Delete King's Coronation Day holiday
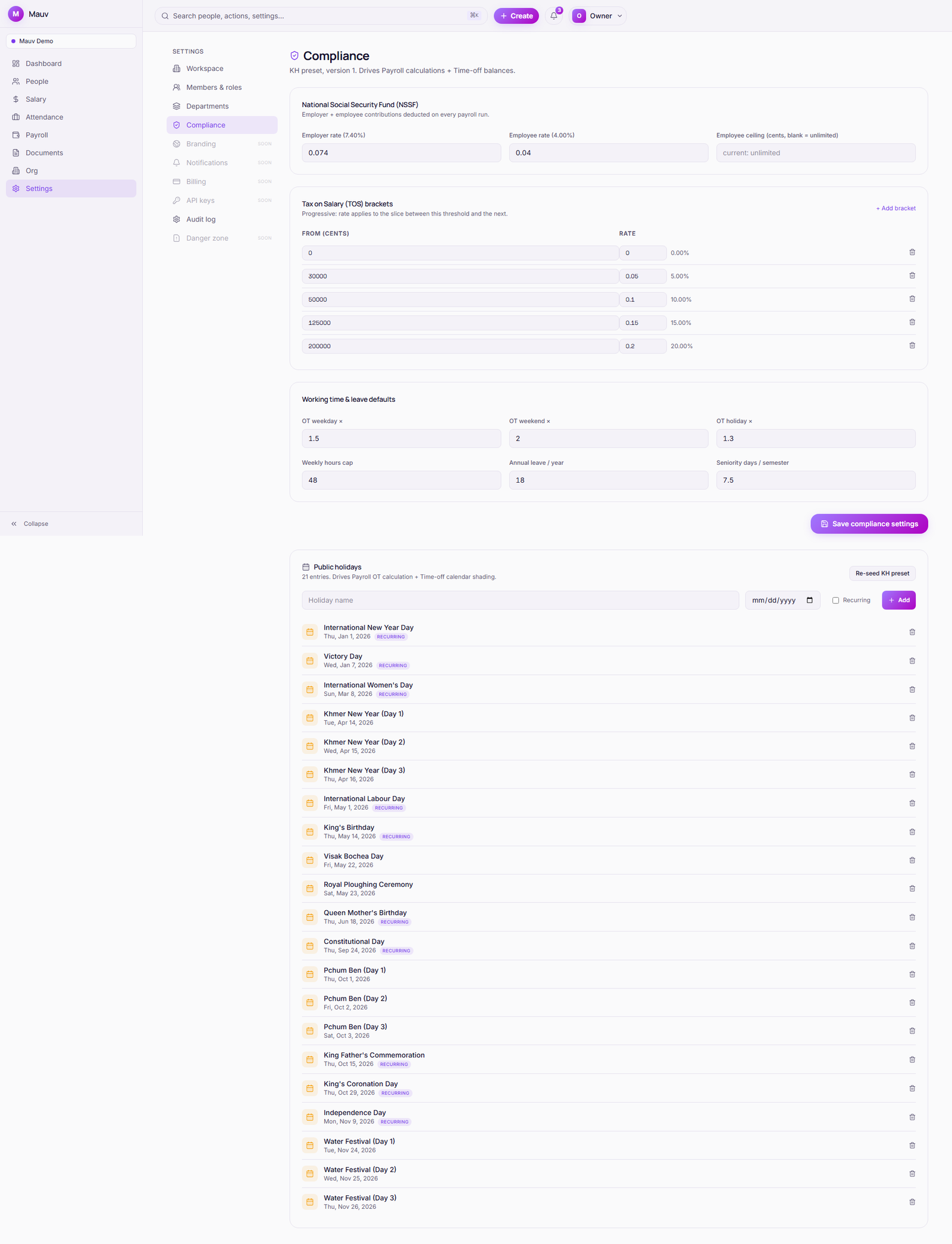This screenshot has height=1244, width=952. [x=912, y=1088]
